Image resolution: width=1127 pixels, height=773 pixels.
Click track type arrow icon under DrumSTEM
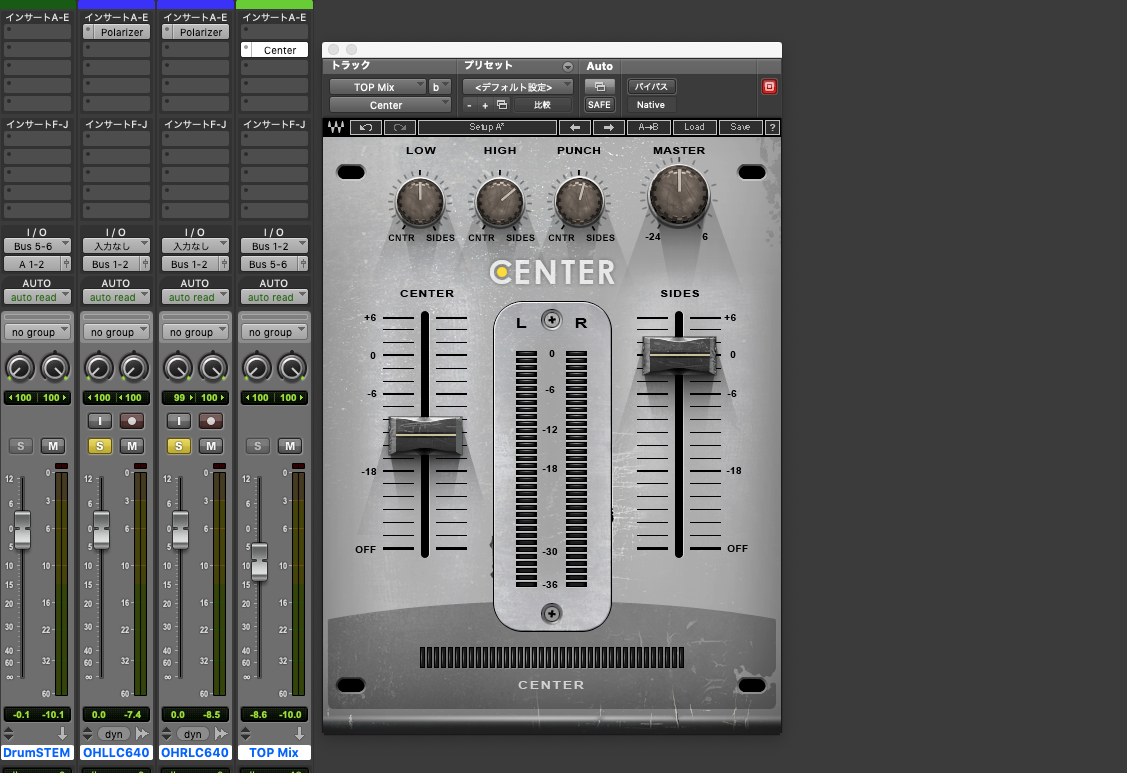tap(63, 733)
